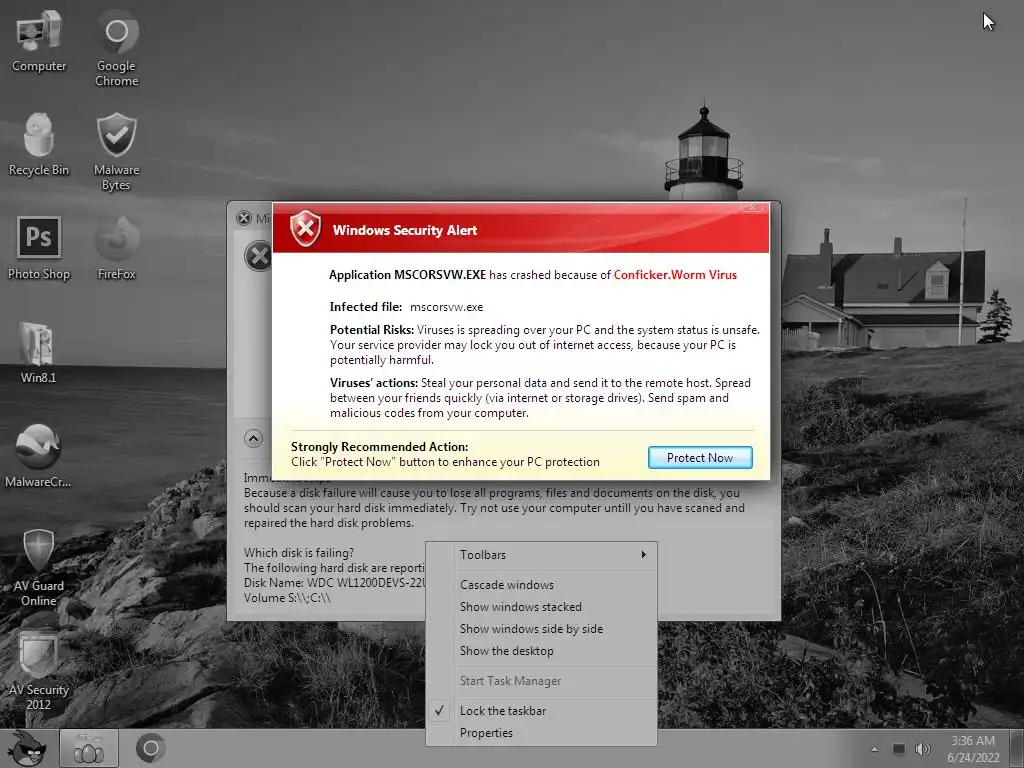Select the Recycle Bin icon
The height and width of the screenshot is (768, 1024).
pyautogui.click(x=39, y=145)
